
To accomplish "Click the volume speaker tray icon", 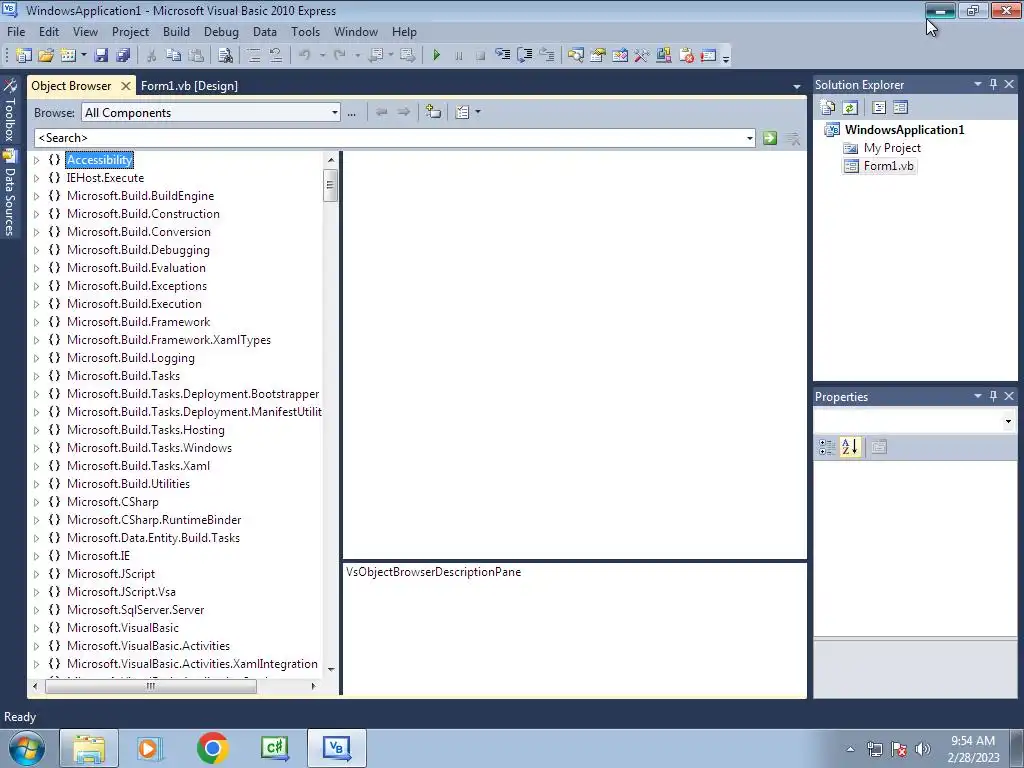I will (923, 749).
